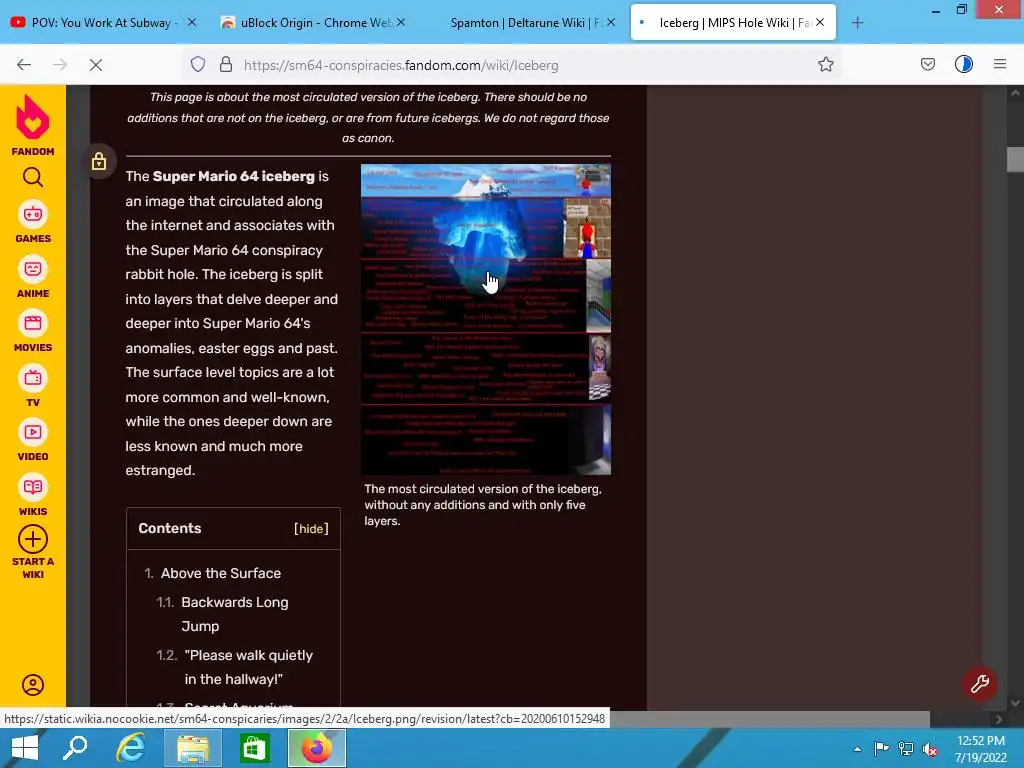The height and width of the screenshot is (768, 1024).
Task: Open the user profile icon in sidebar
Action: pos(33,684)
